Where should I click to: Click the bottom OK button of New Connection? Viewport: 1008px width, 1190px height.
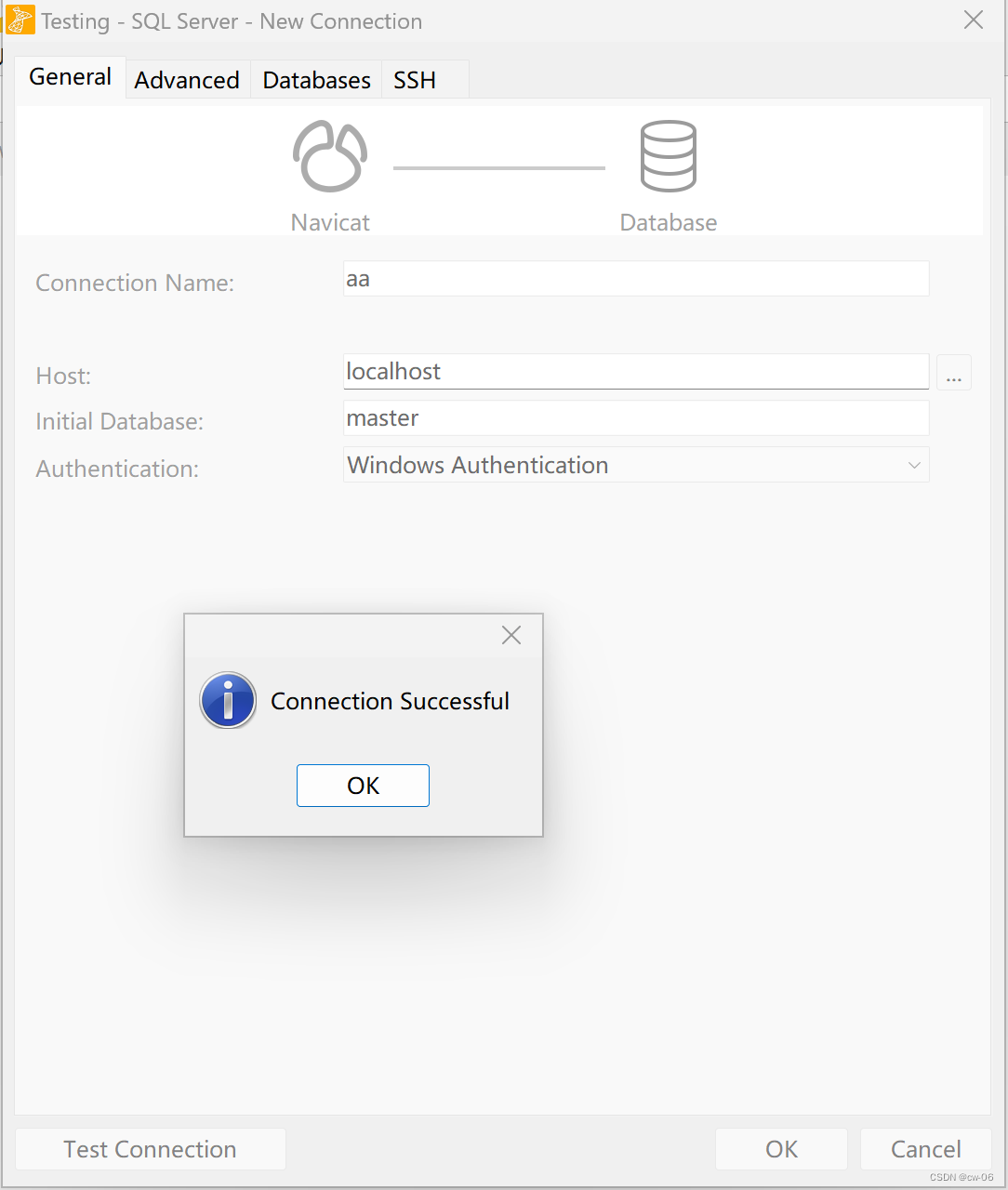coord(781,1149)
